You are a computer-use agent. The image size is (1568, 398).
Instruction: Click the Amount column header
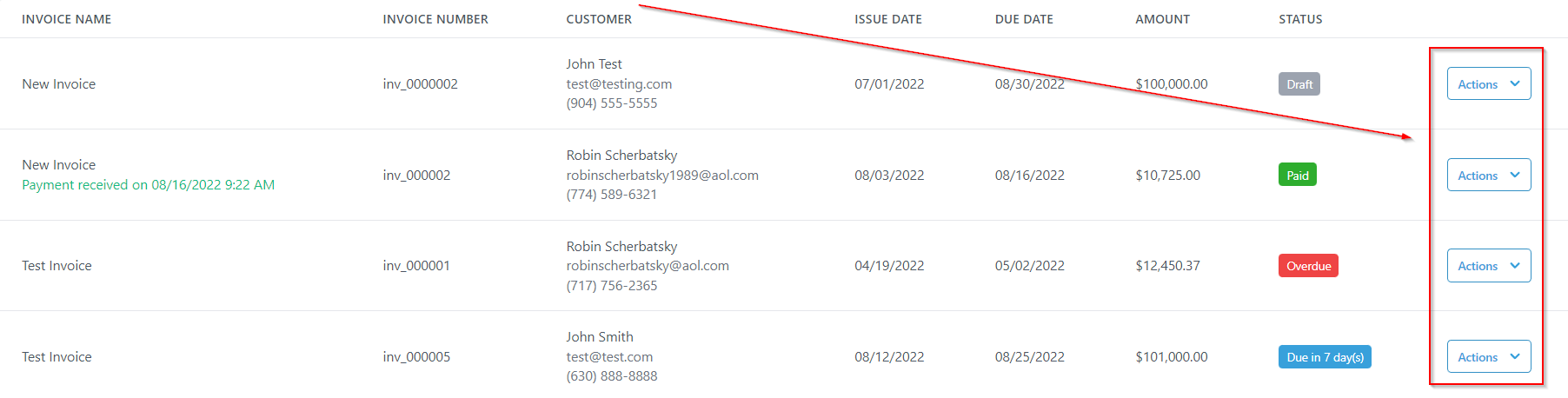pyautogui.click(x=1162, y=19)
